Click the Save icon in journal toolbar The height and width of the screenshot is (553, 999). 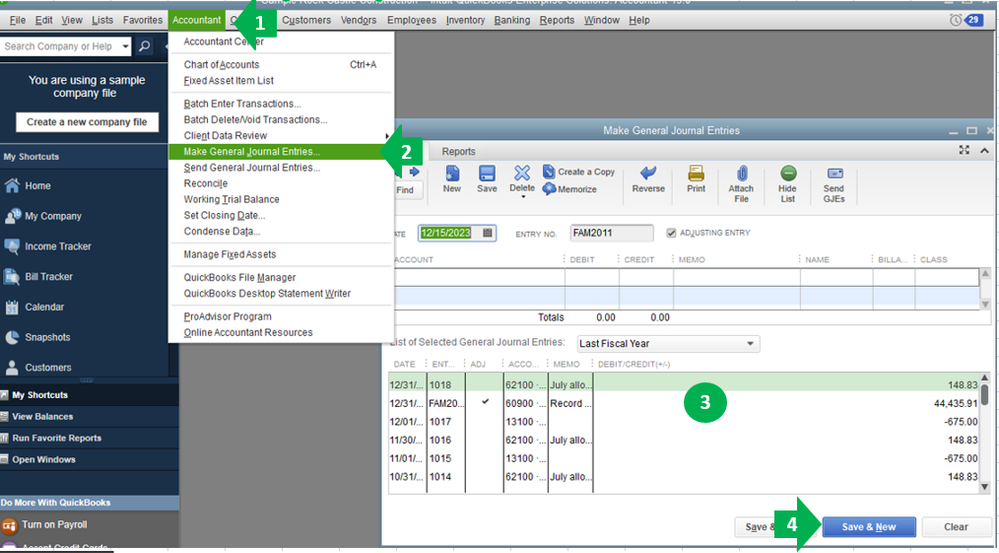tap(487, 178)
